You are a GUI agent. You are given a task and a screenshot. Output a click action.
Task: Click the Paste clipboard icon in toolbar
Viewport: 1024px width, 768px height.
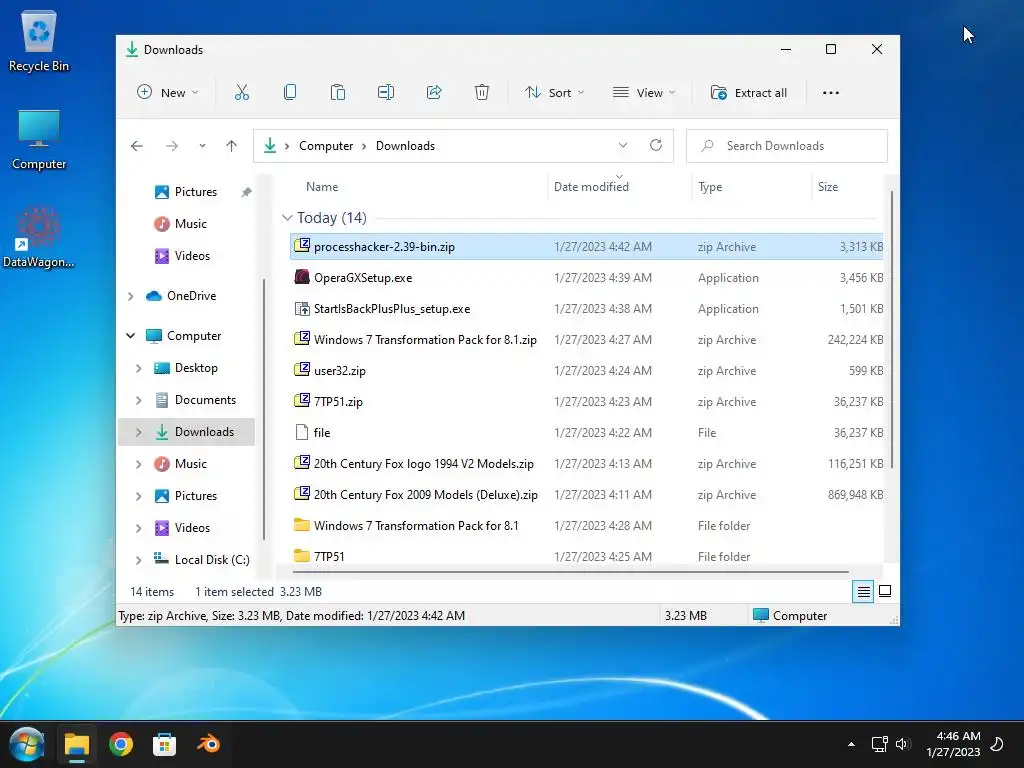[x=338, y=93]
